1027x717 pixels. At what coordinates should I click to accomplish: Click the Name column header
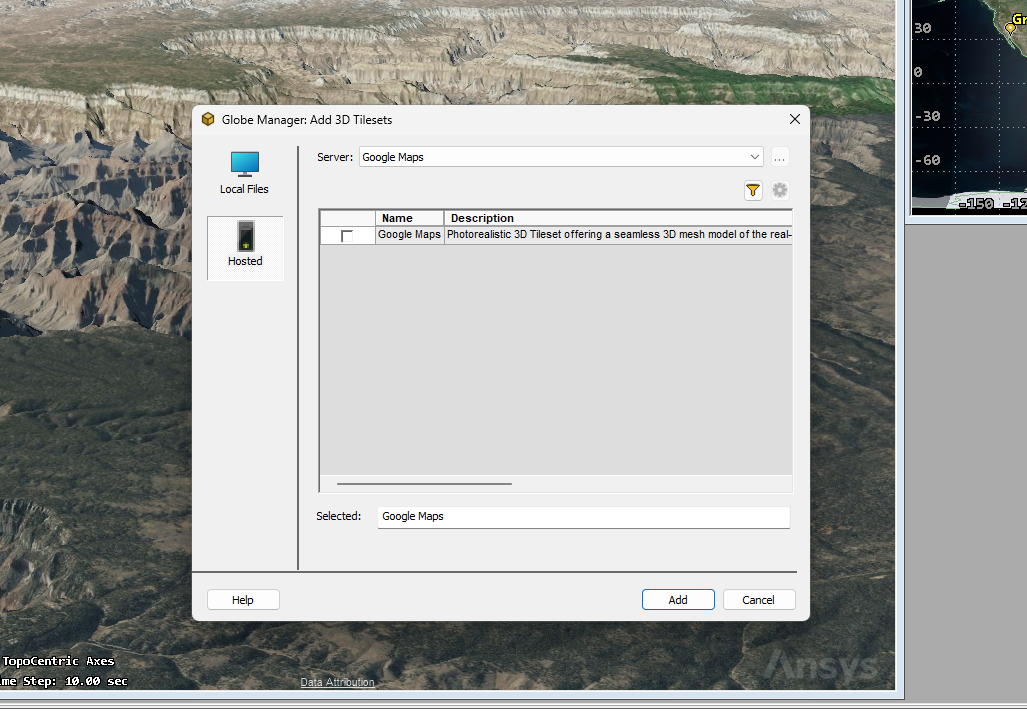[409, 218]
